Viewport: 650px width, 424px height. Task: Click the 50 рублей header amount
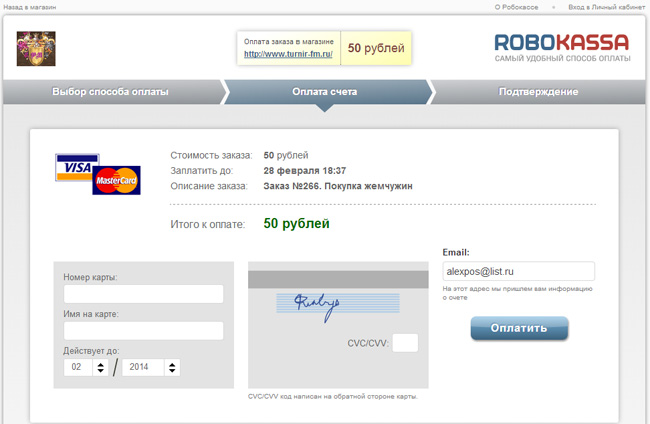click(376, 48)
